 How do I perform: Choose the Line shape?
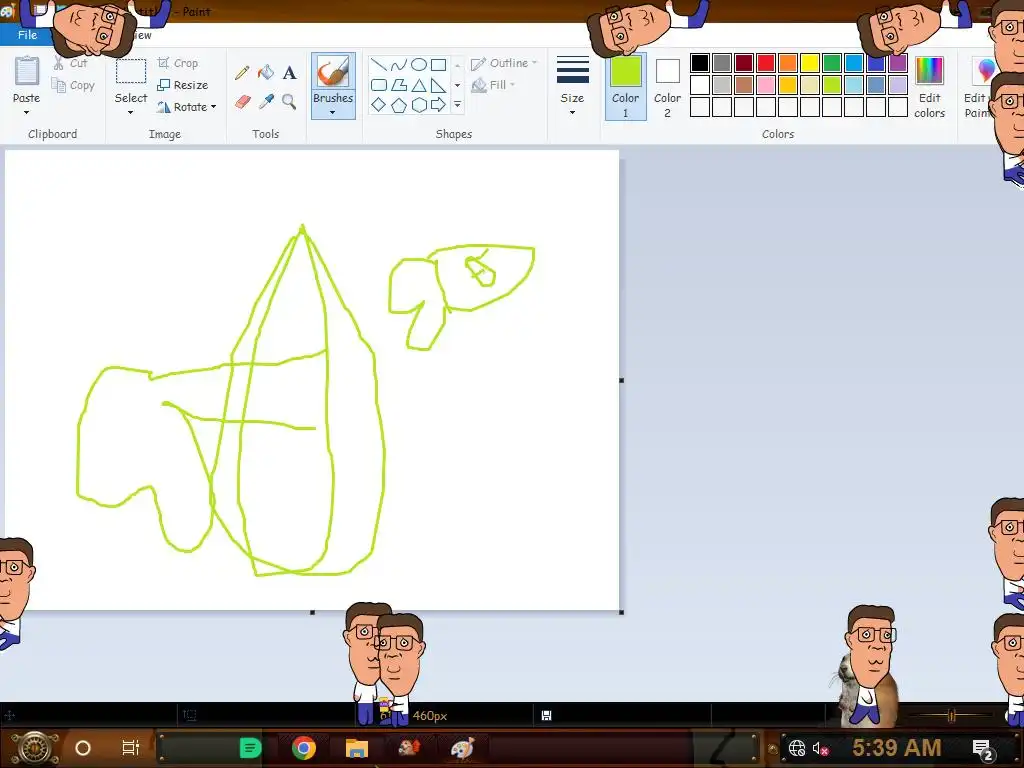click(x=379, y=65)
